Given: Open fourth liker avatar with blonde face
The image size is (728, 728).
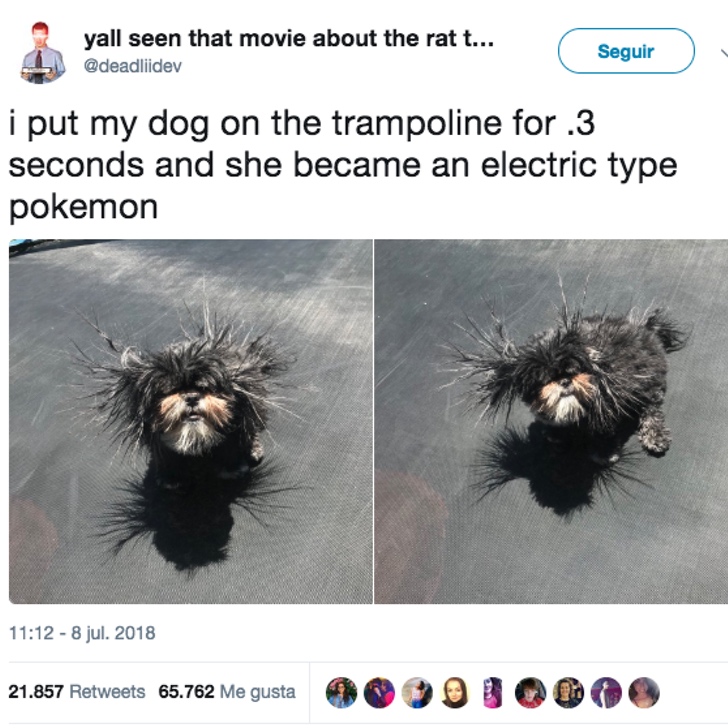Looking at the screenshot, I should (x=455, y=692).
